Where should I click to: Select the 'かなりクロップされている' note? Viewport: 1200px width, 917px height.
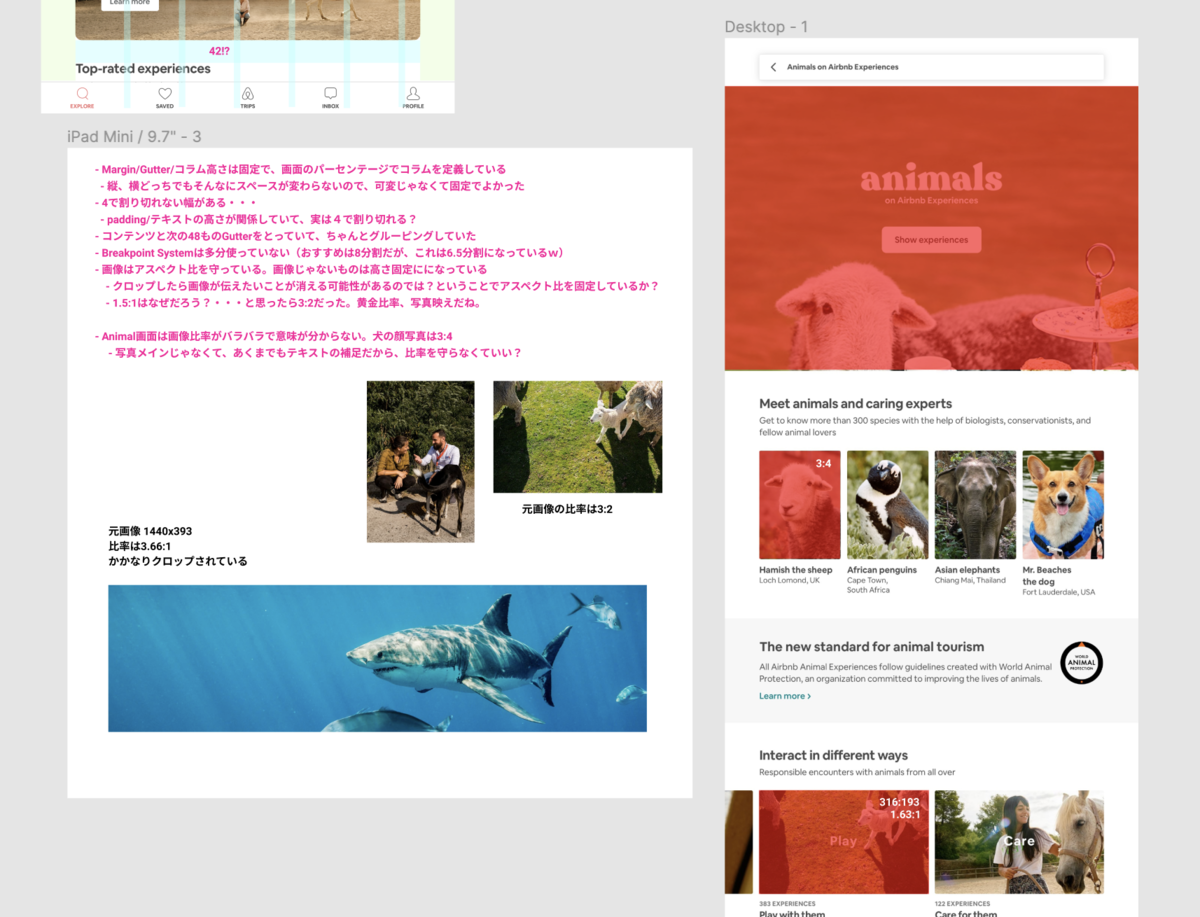click(x=178, y=561)
